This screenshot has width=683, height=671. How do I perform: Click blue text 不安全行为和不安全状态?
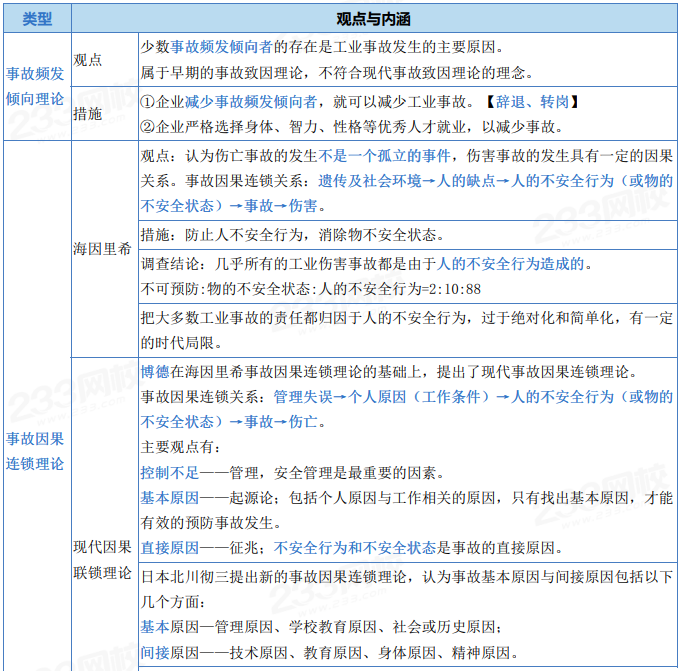[355, 548]
